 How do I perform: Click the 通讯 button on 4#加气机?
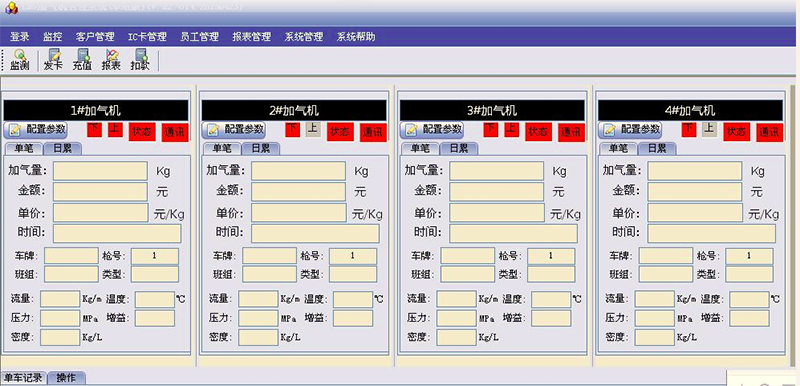click(769, 133)
